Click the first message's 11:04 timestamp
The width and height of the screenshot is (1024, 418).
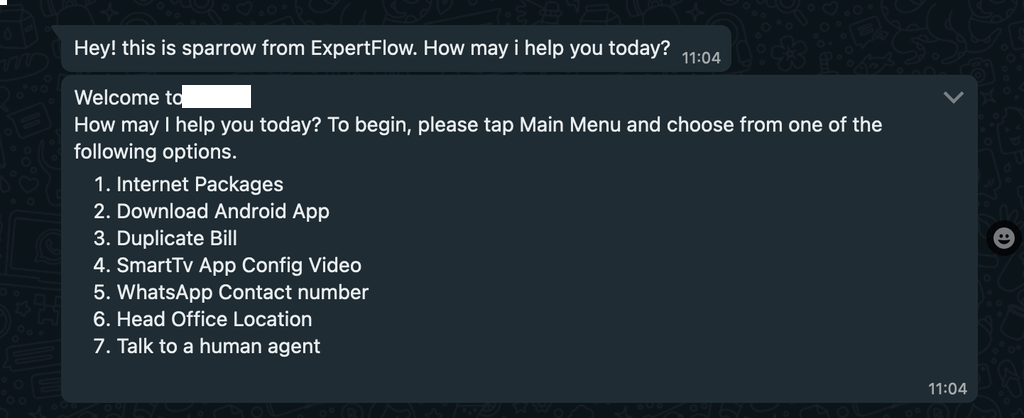[x=700, y=57]
